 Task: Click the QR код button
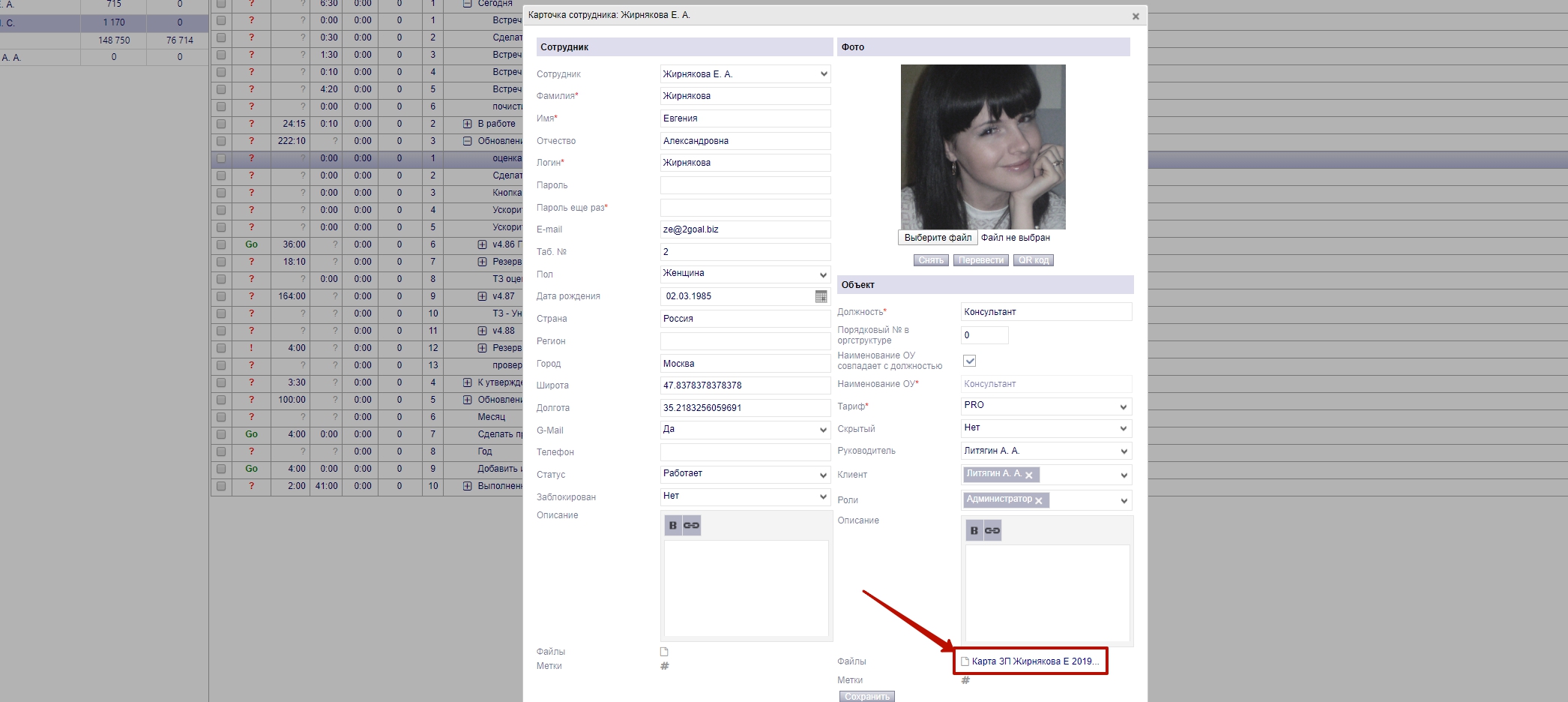click(1034, 260)
